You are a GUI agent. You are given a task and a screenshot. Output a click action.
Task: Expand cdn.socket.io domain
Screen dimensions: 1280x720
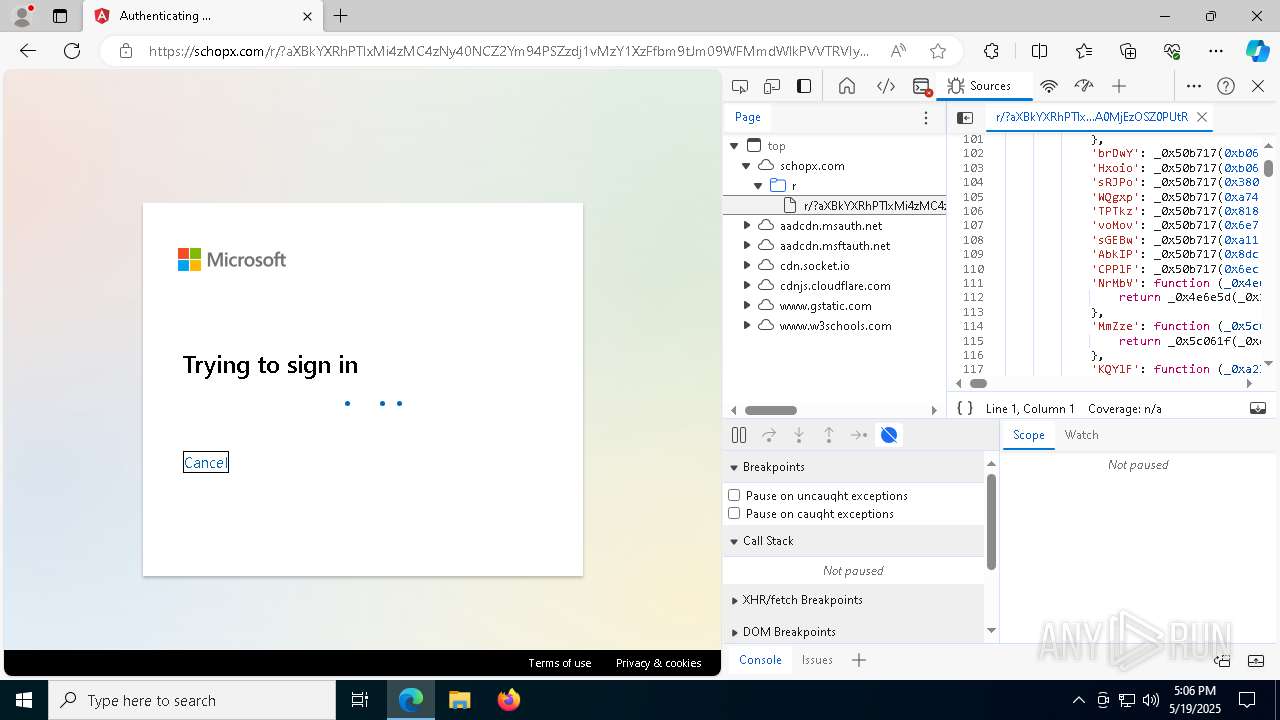tap(746, 266)
